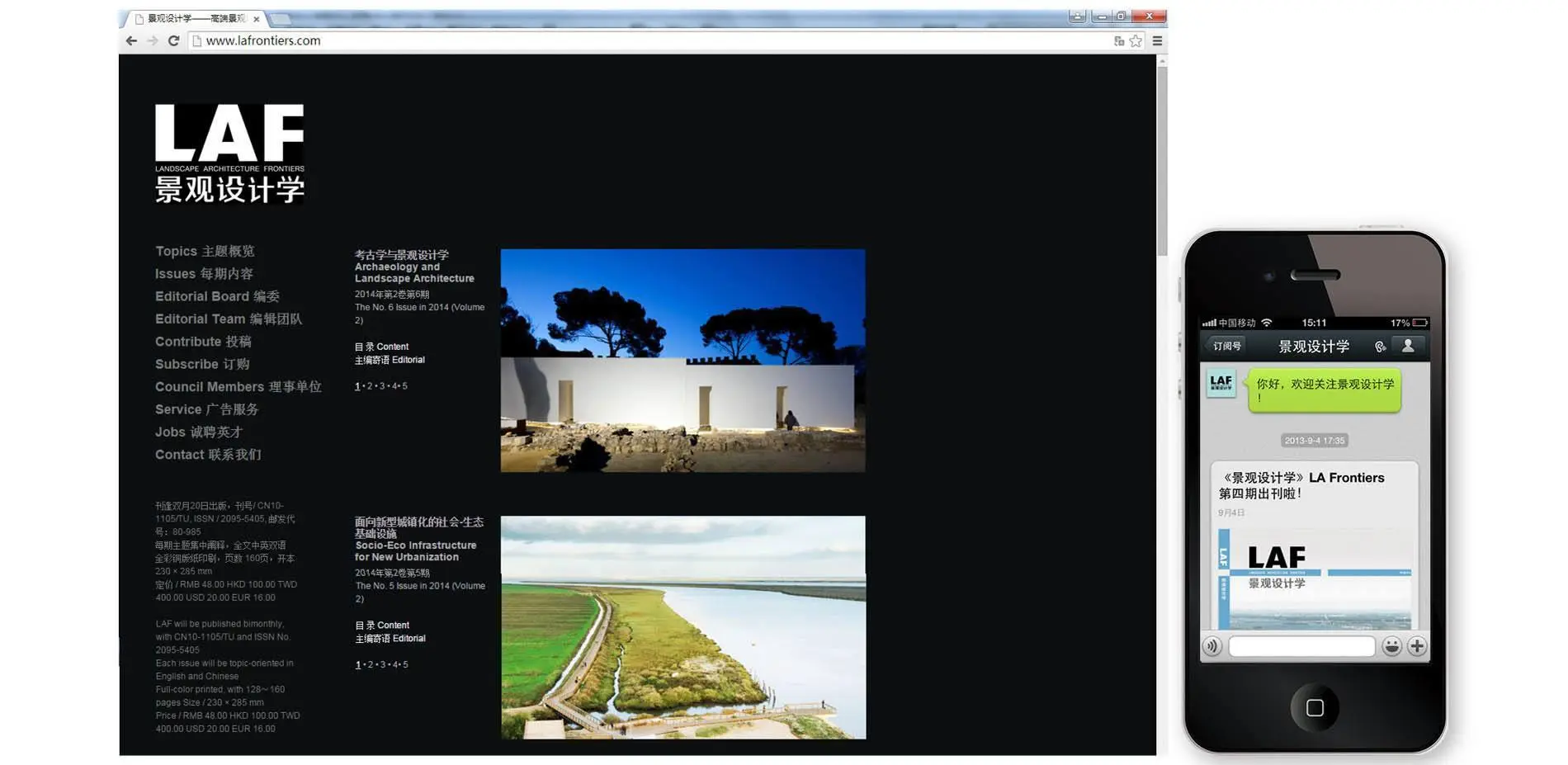The width and height of the screenshot is (1568, 765).
Task: Tap the emoji smiley icon
Action: point(1392,646)
